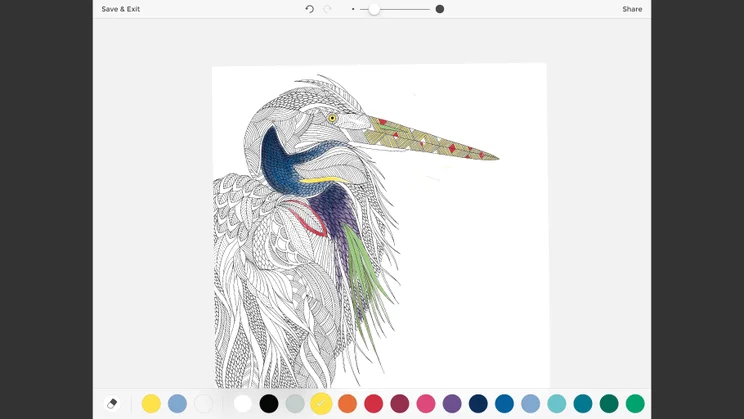Image resolution: width=744 pixels, height=419 pixels.
Task: Set brush to largest size dot
Action: (440, 9)
